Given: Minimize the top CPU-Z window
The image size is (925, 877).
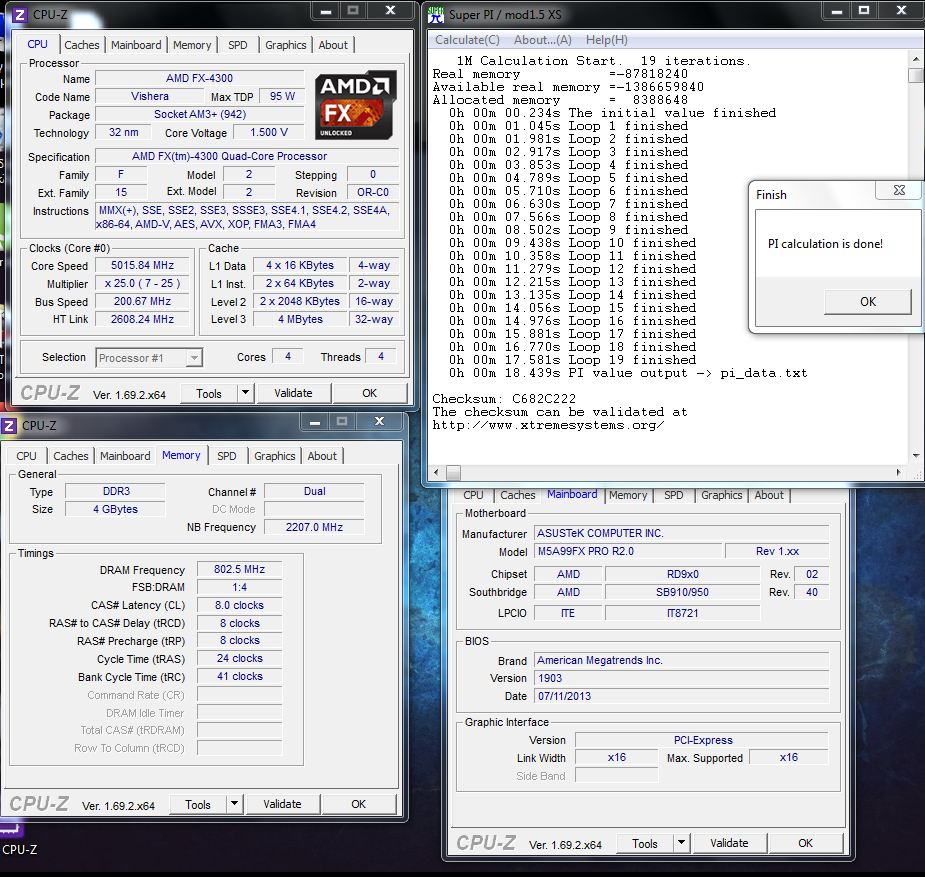Looking at the screenshot, I should click(x=326, y=11).
